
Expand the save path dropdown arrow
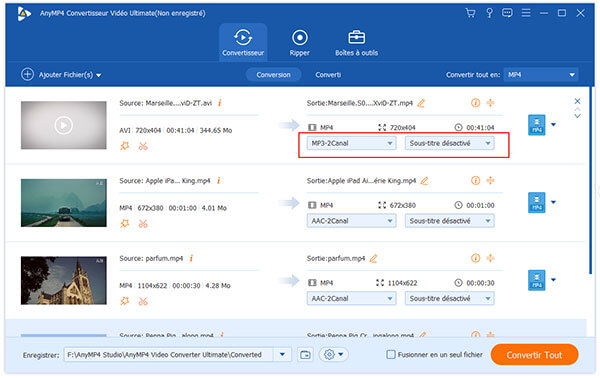click(282, 355)
